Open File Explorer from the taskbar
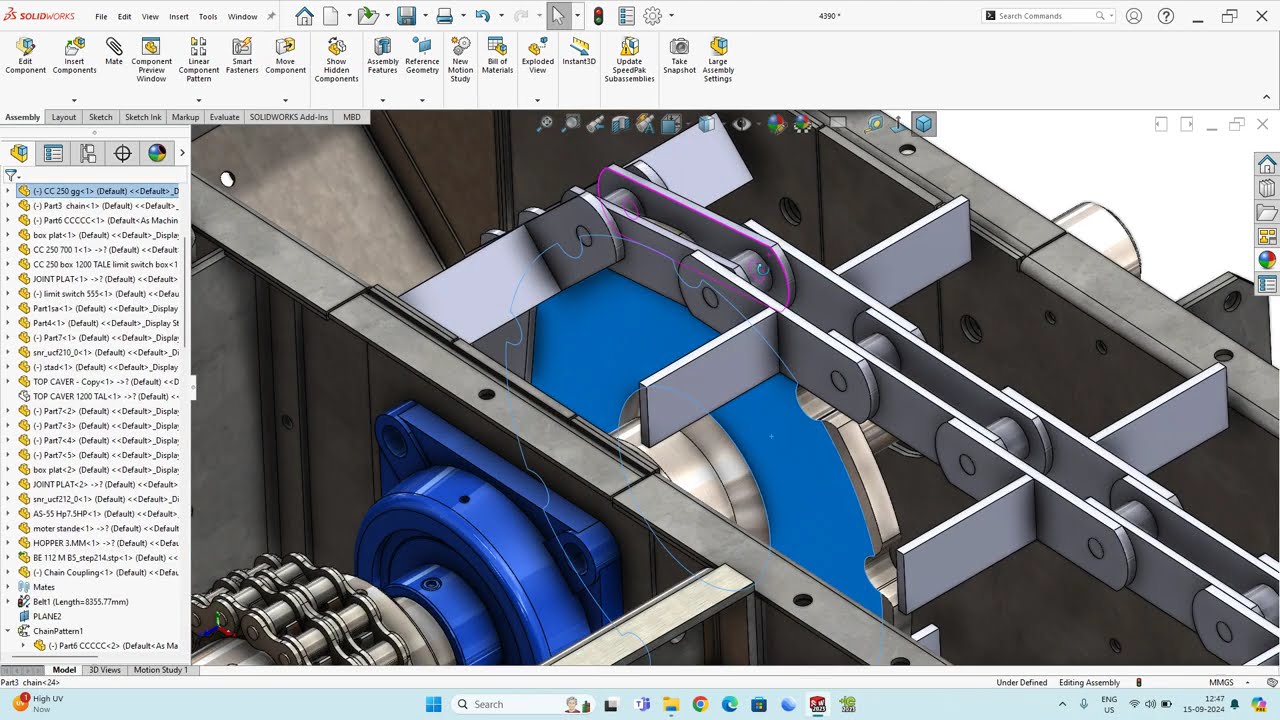Viewport: 1280px width, 720px height. click(x=670, y=704)
